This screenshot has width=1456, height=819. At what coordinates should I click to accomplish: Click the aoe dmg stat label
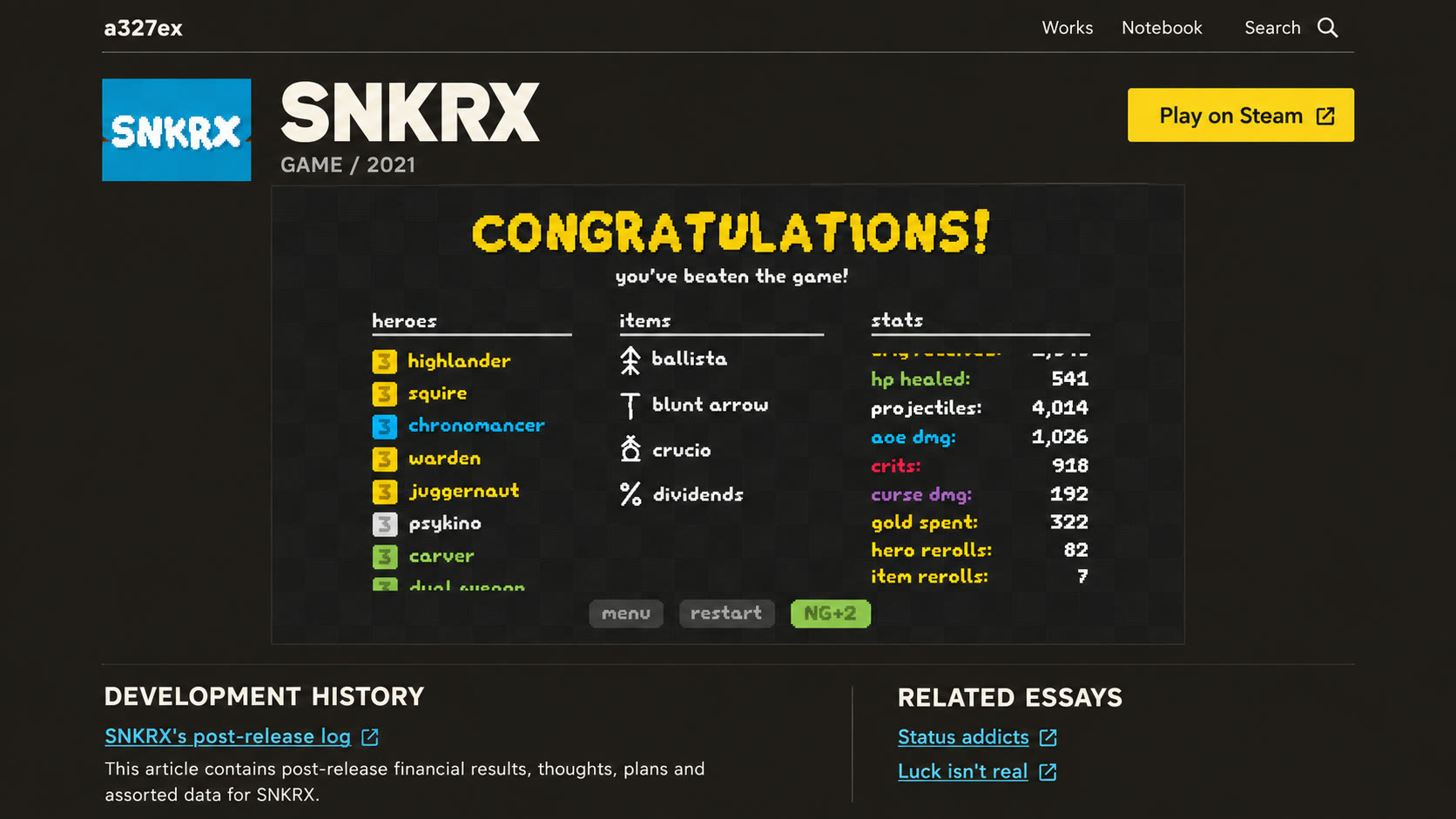pos(913,438)
